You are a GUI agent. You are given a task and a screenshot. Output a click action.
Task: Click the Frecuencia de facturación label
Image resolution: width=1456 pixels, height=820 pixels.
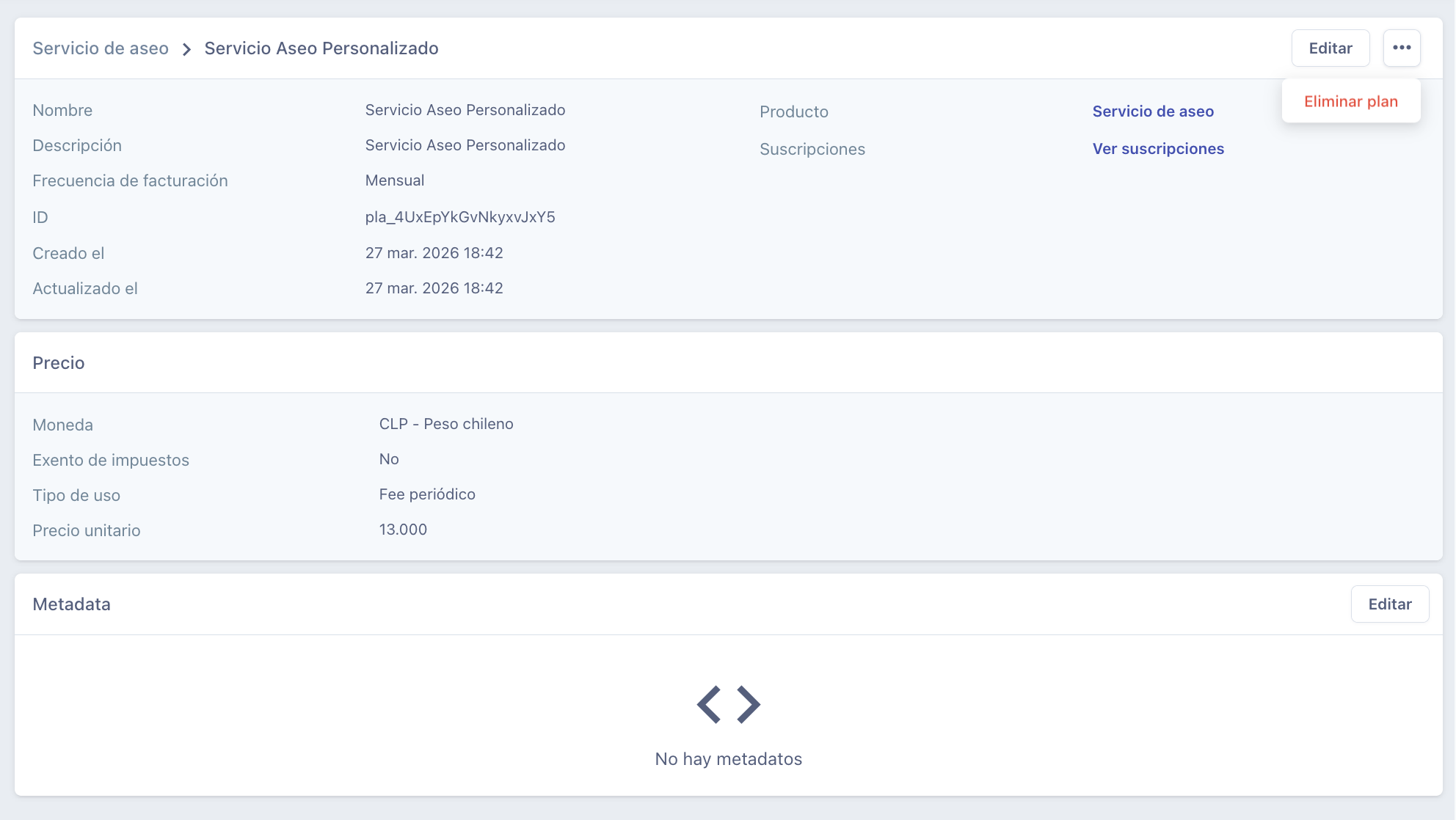(x=130, y=181)
